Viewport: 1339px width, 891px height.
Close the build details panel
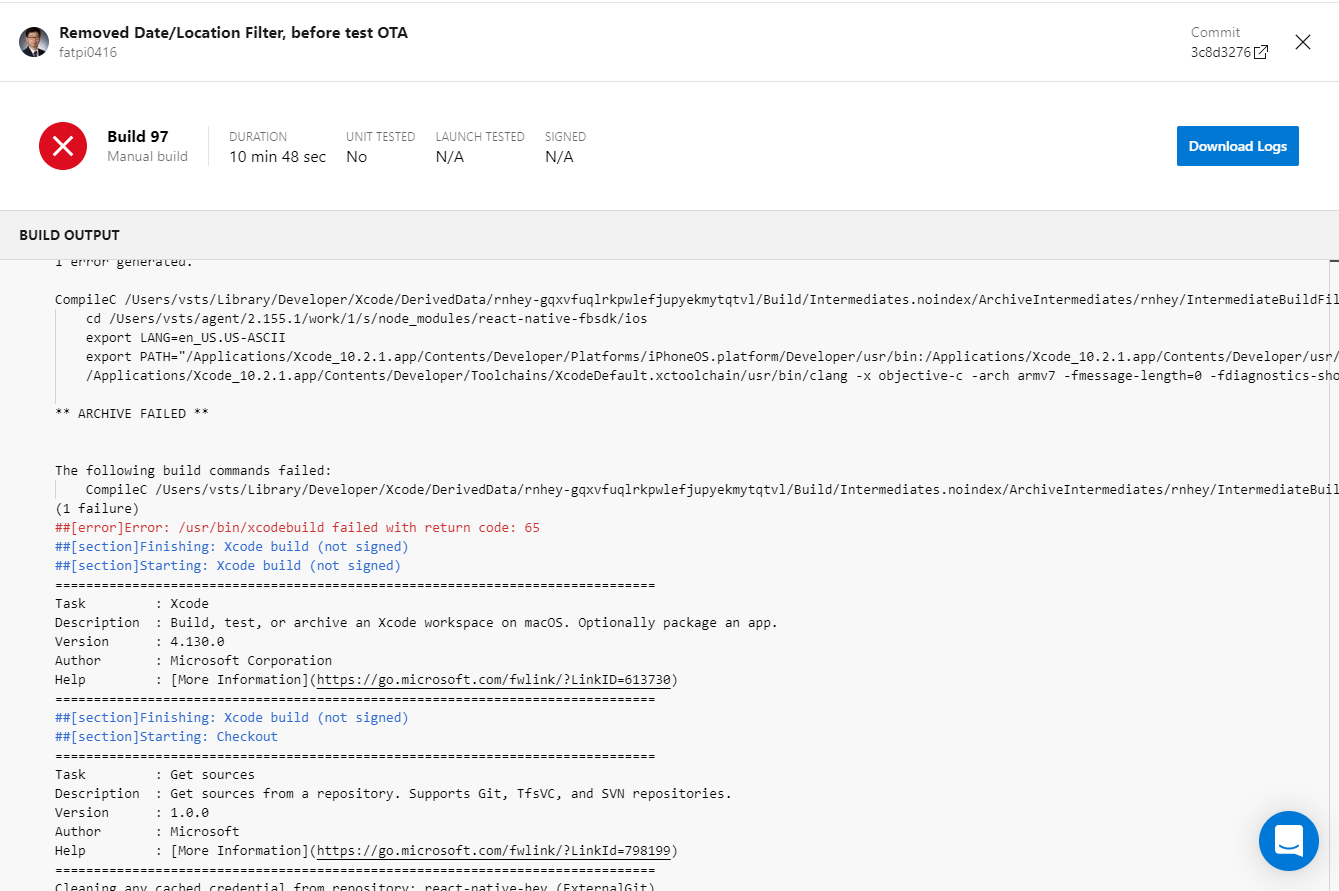click(1302, 42)
